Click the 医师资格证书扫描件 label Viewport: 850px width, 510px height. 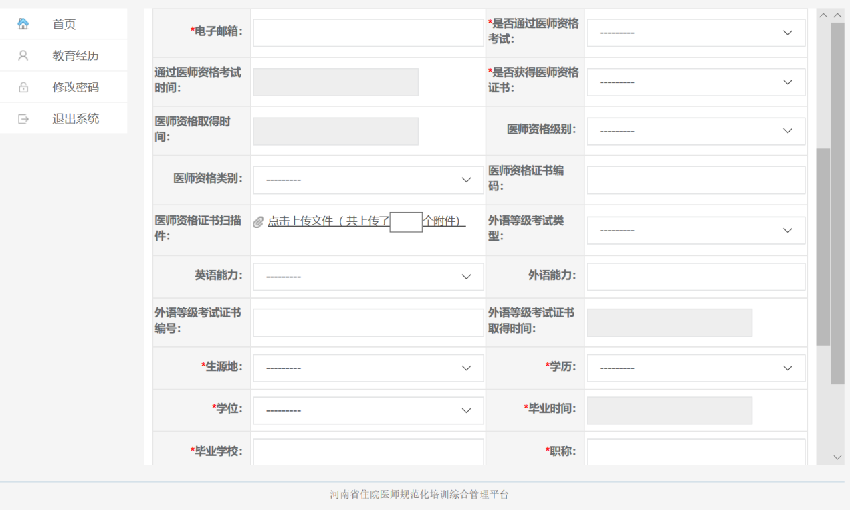[x=198, y=228]
